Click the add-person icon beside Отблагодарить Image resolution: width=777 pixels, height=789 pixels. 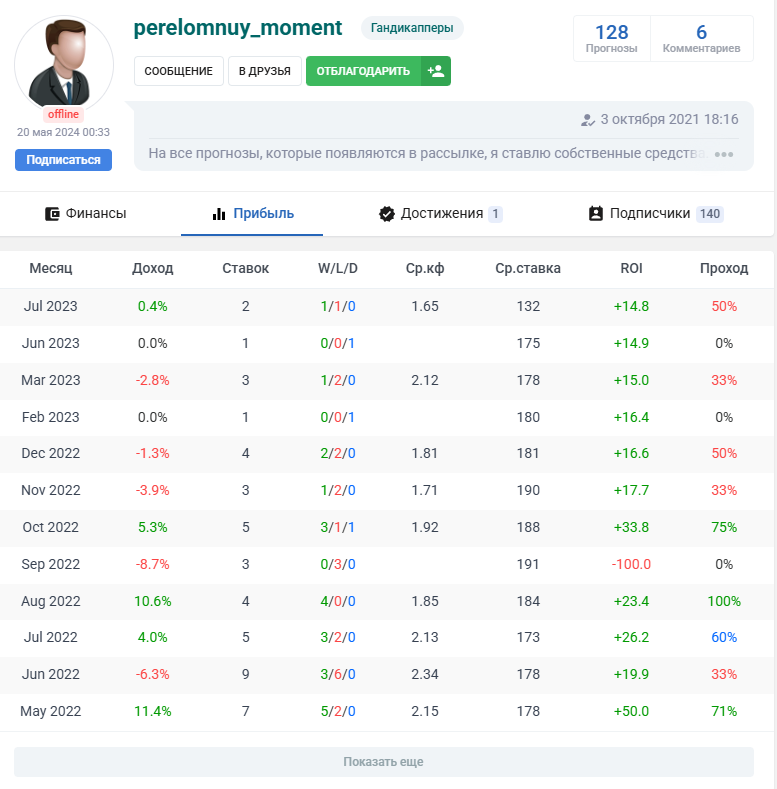(436, 71)
